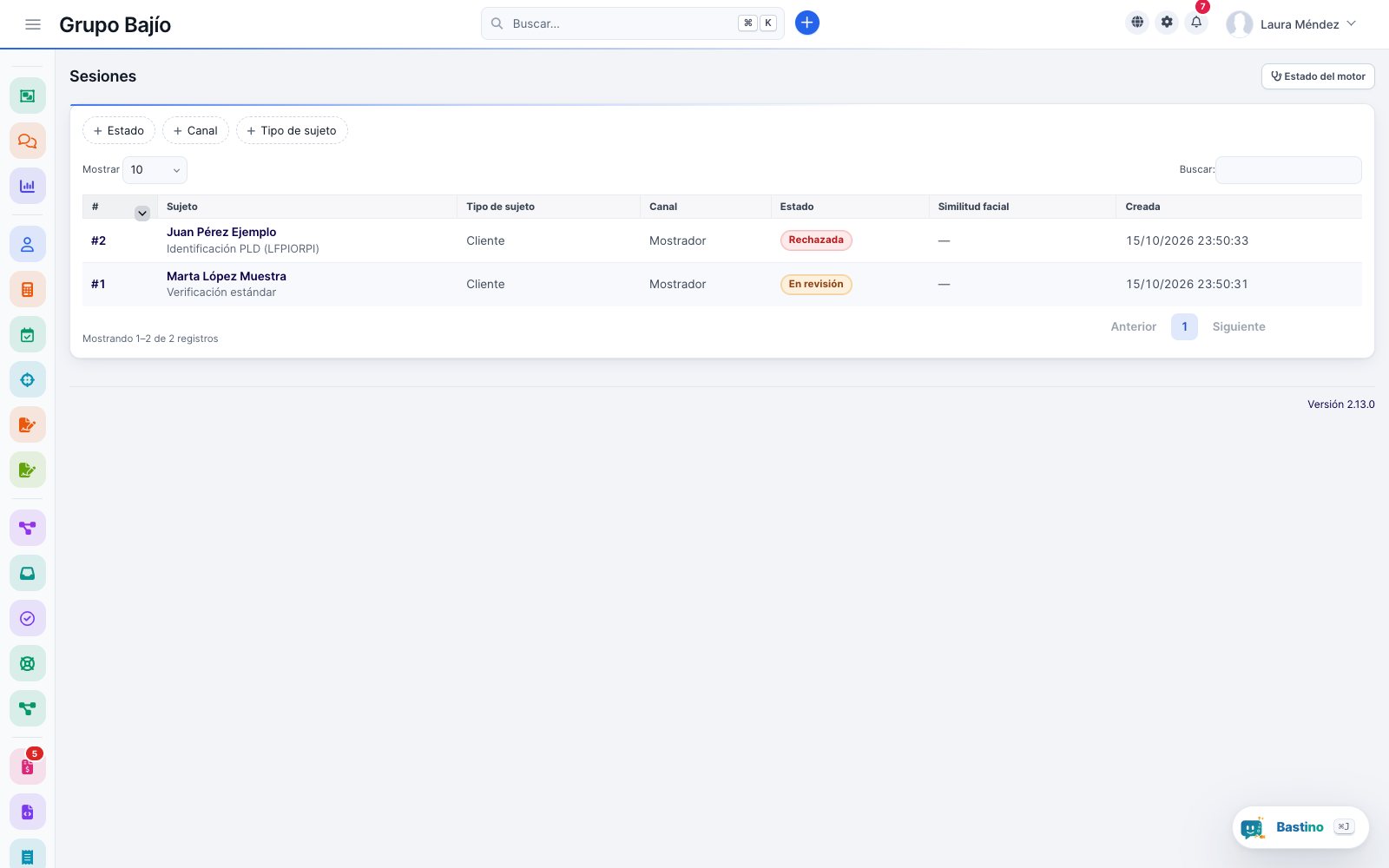Open the purple bar chart sidebar icon
This screenshot has height=868, width=1389.
28,186
